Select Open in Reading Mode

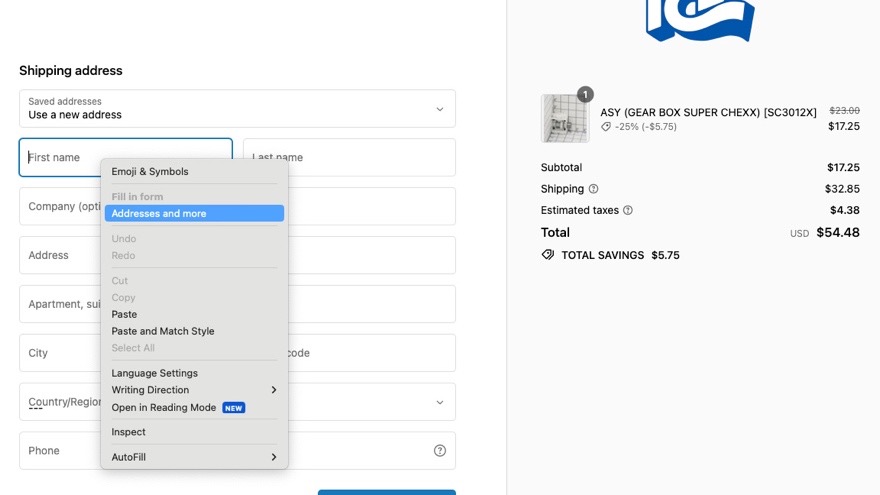point(194,407)
